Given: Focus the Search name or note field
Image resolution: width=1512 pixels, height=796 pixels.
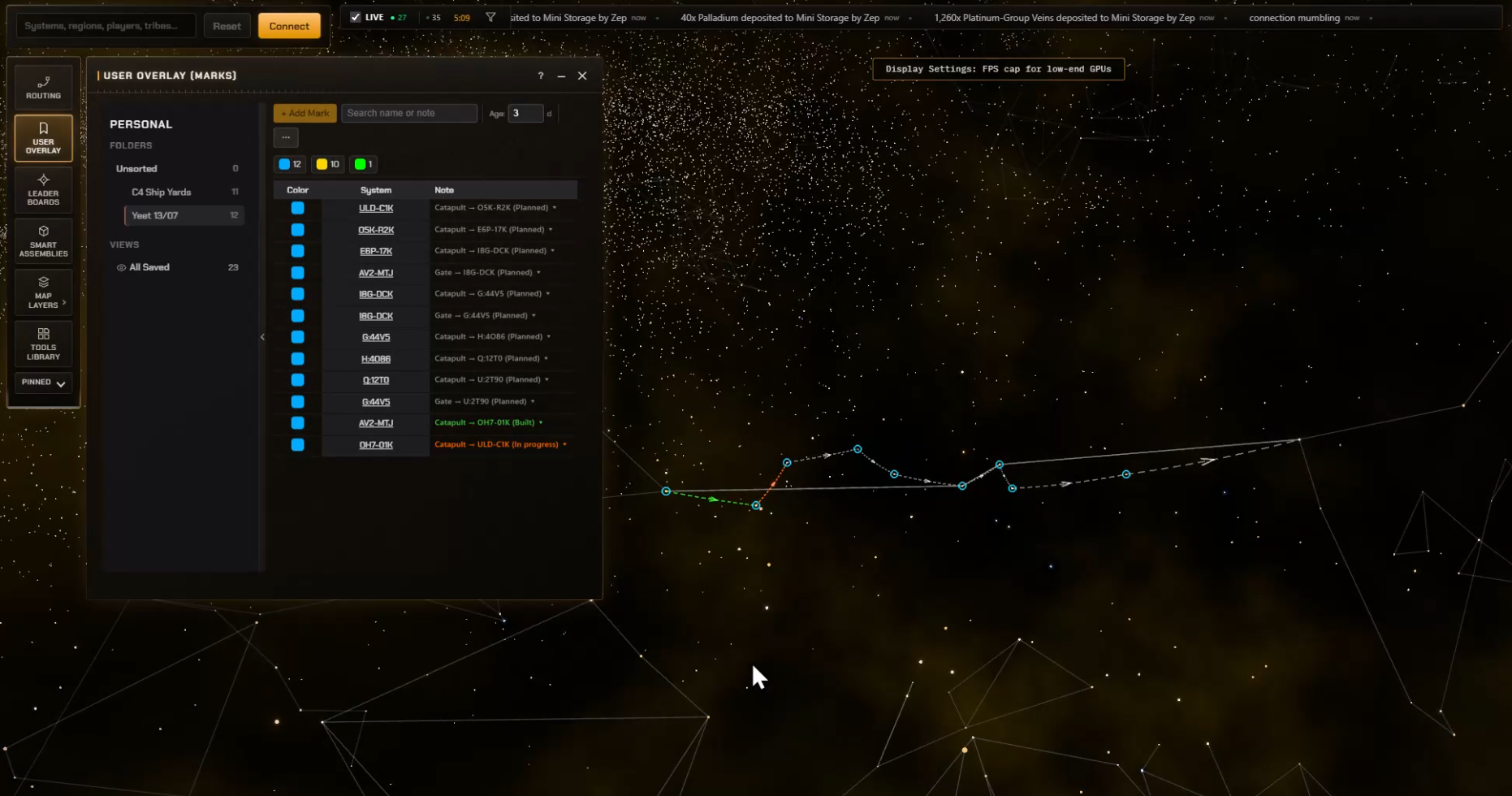Looking at the screenshot, I should point(409,113).
